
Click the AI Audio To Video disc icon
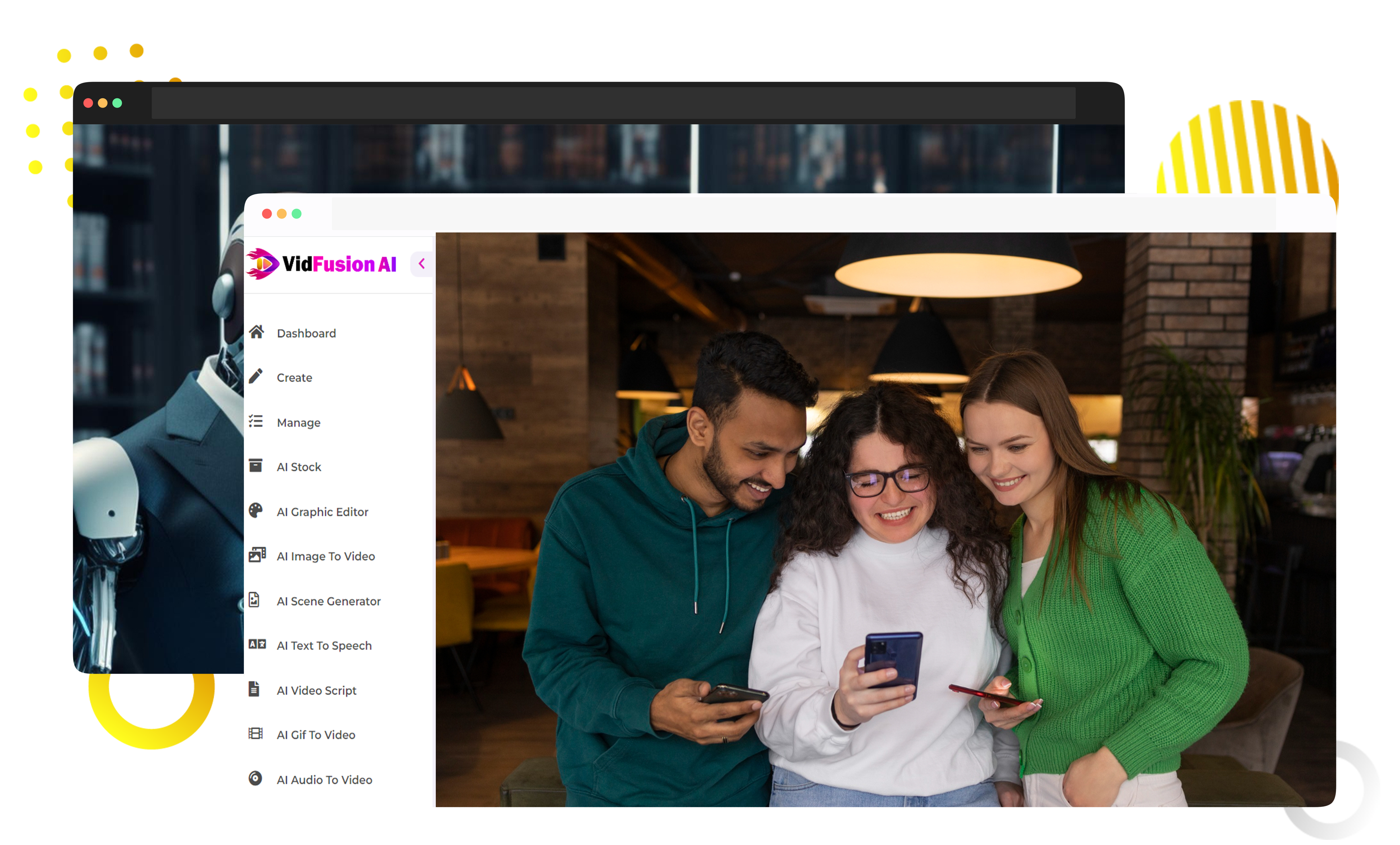click(x=256, y=778)
